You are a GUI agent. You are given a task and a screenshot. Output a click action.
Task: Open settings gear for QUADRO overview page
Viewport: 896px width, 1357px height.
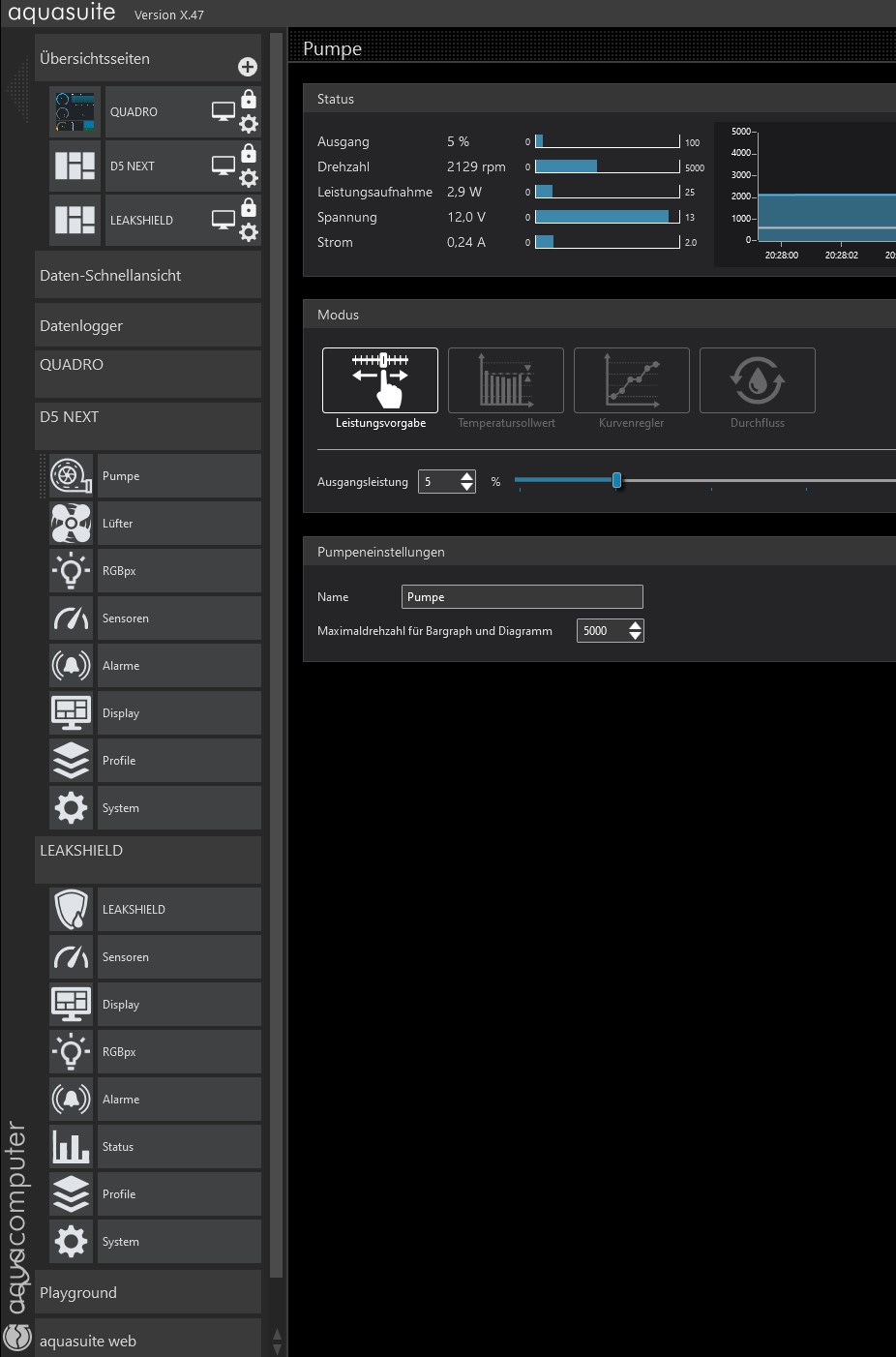tap(249, 124)
